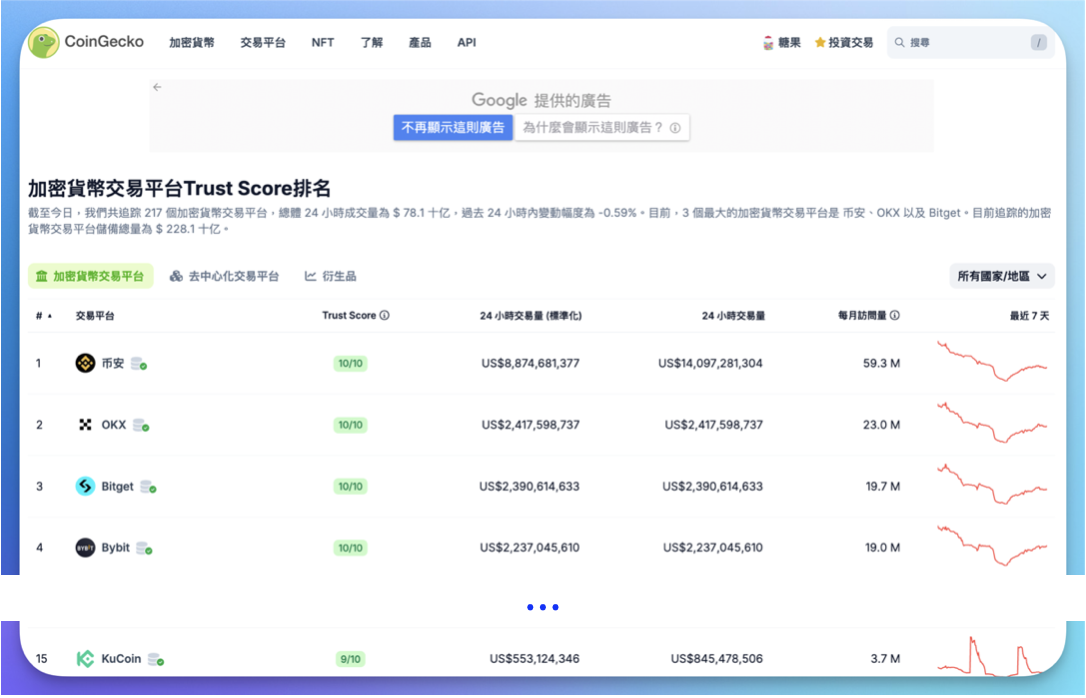Sort by Trust Score column header
Viewport: 1086px width, 698px height.
click(348, 315)
